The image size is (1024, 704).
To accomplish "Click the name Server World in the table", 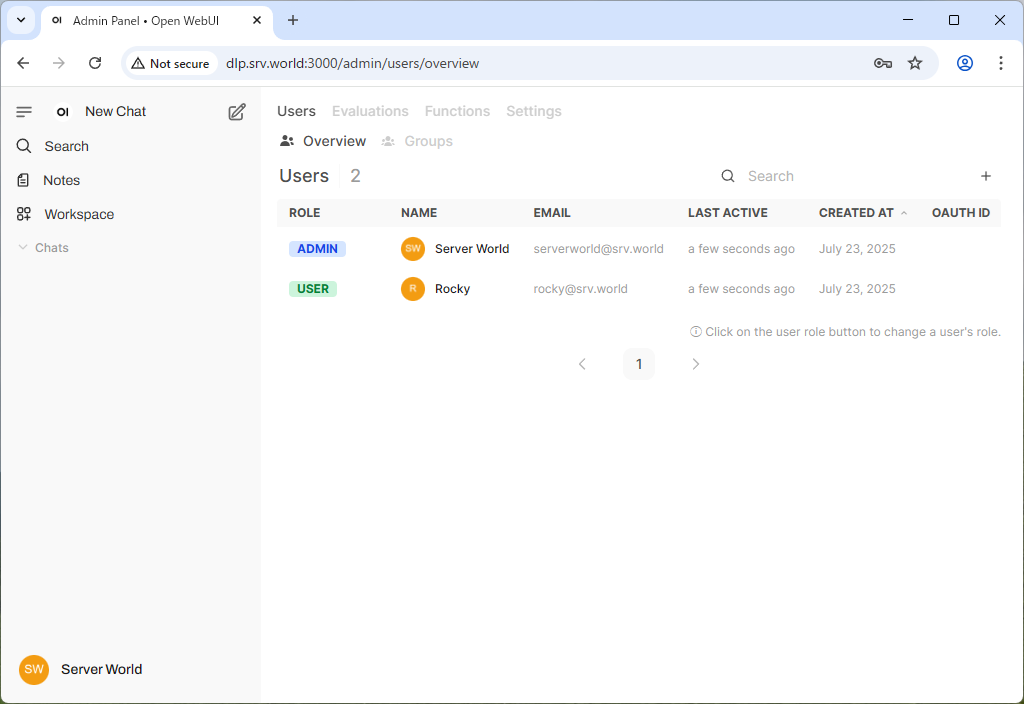I will [472, 249].
